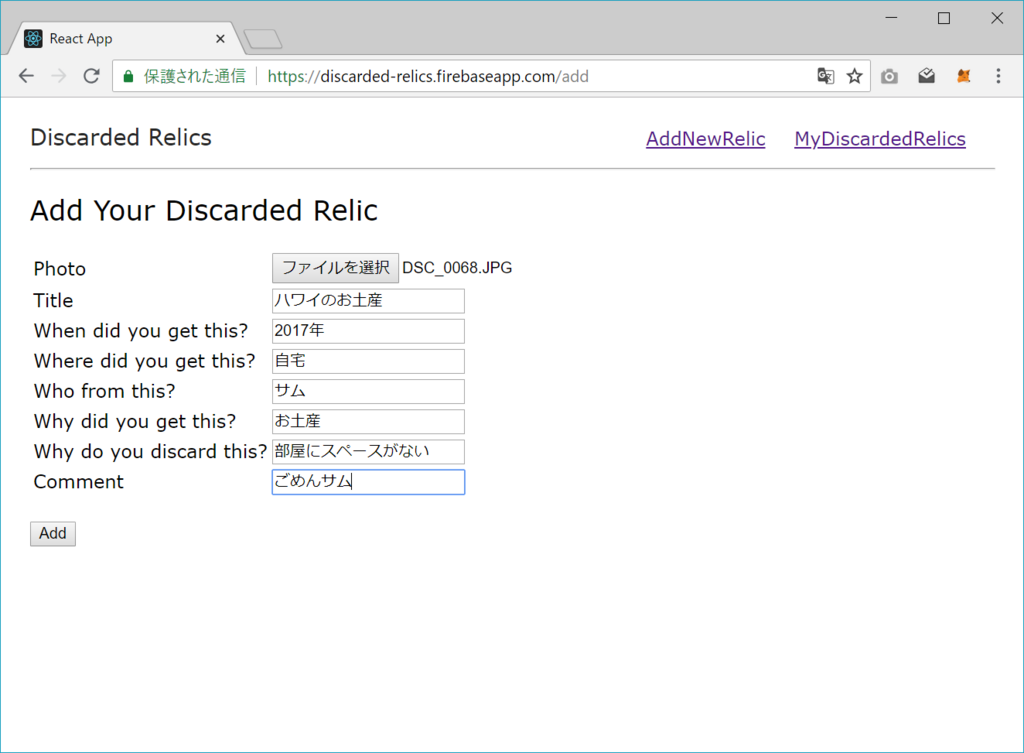Screen dimensions: 1024x753
Task: Click the Discarded Relics site title
Action: tap(121, 138)
